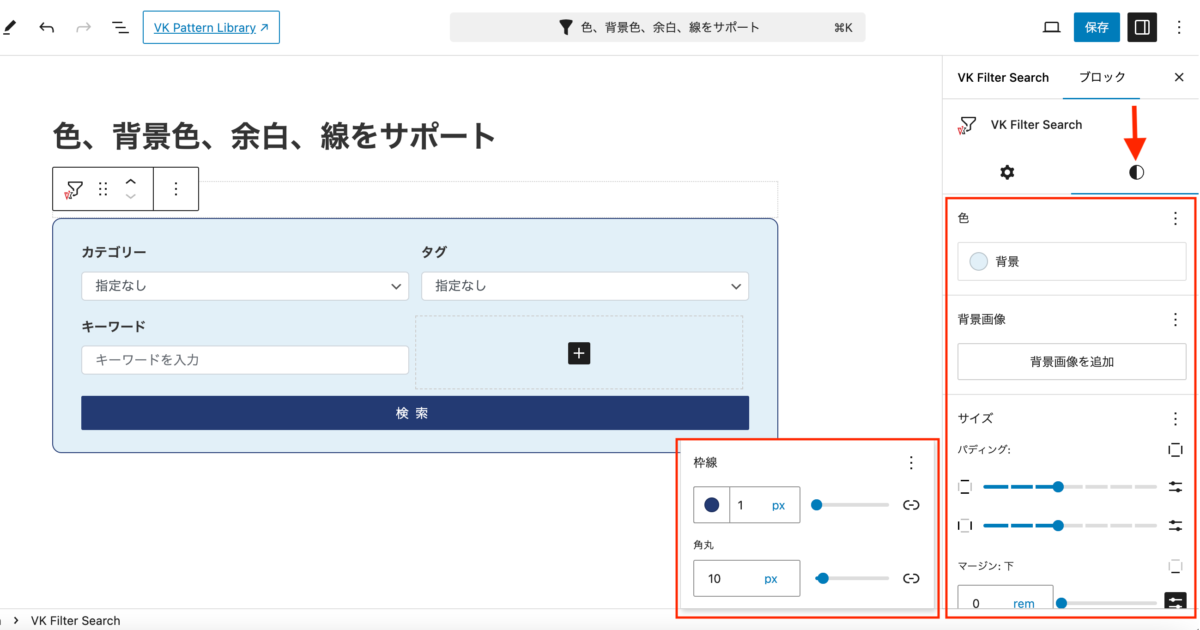The height and width of the screenshot is (630, 1200).
Task: Open the タグ dropdown
Action: point(584,286)
